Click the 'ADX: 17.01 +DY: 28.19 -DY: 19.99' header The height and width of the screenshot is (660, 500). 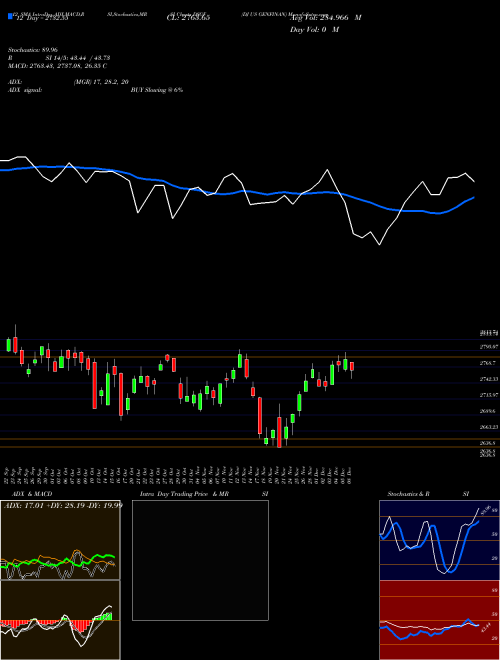tap(63, 505)
